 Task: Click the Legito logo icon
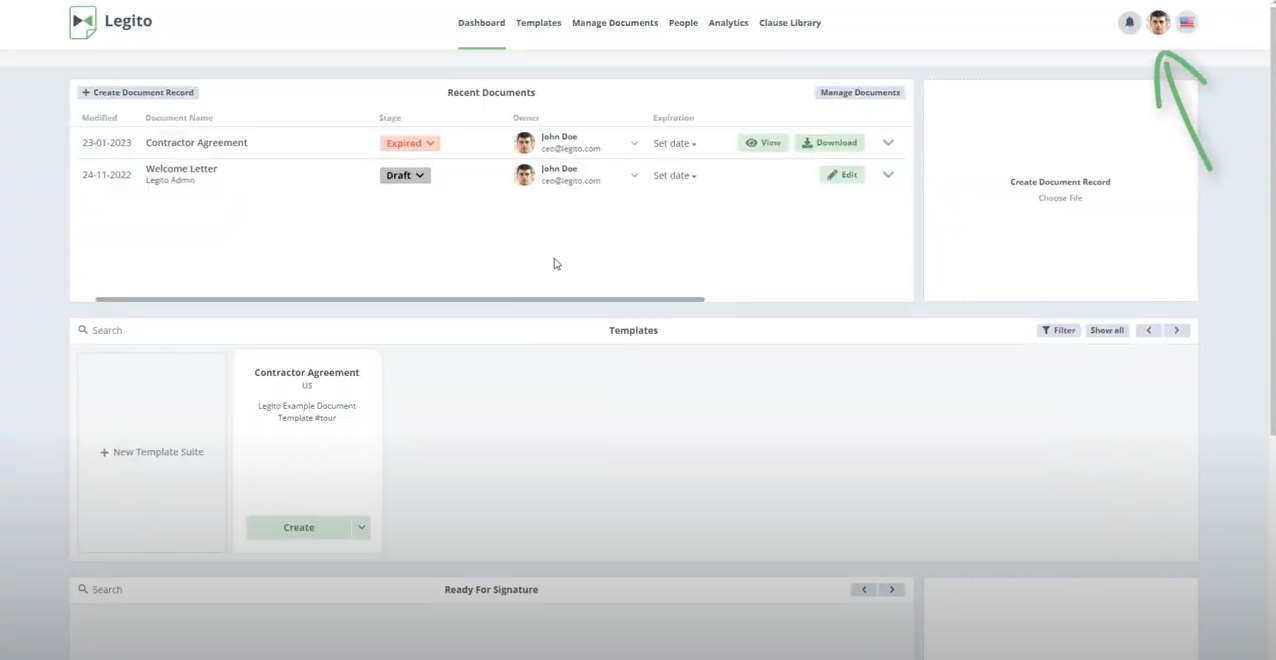coord(83,22)
